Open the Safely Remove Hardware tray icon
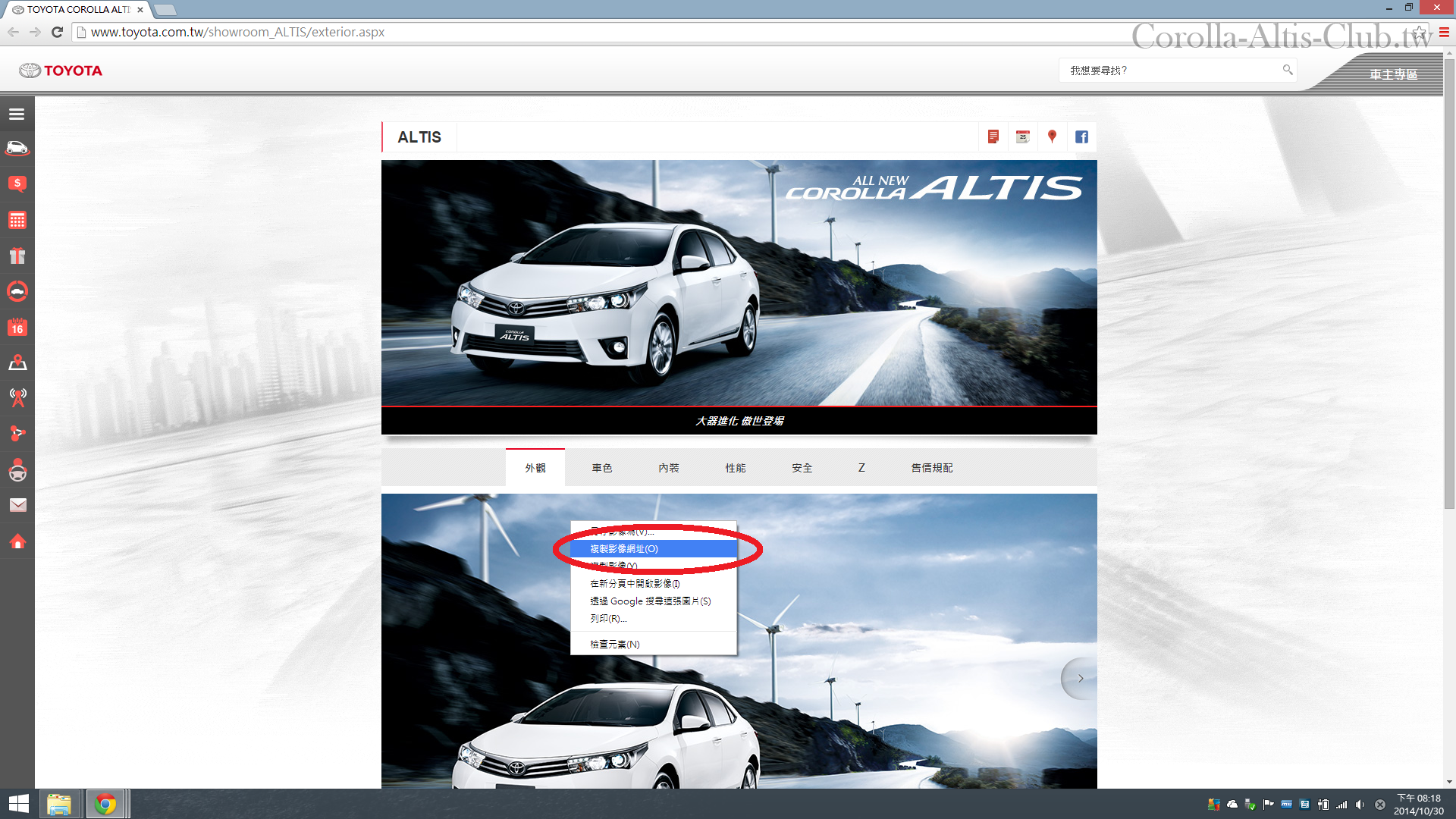Viewport: 1456px width, 819px height. [1250, 805]
